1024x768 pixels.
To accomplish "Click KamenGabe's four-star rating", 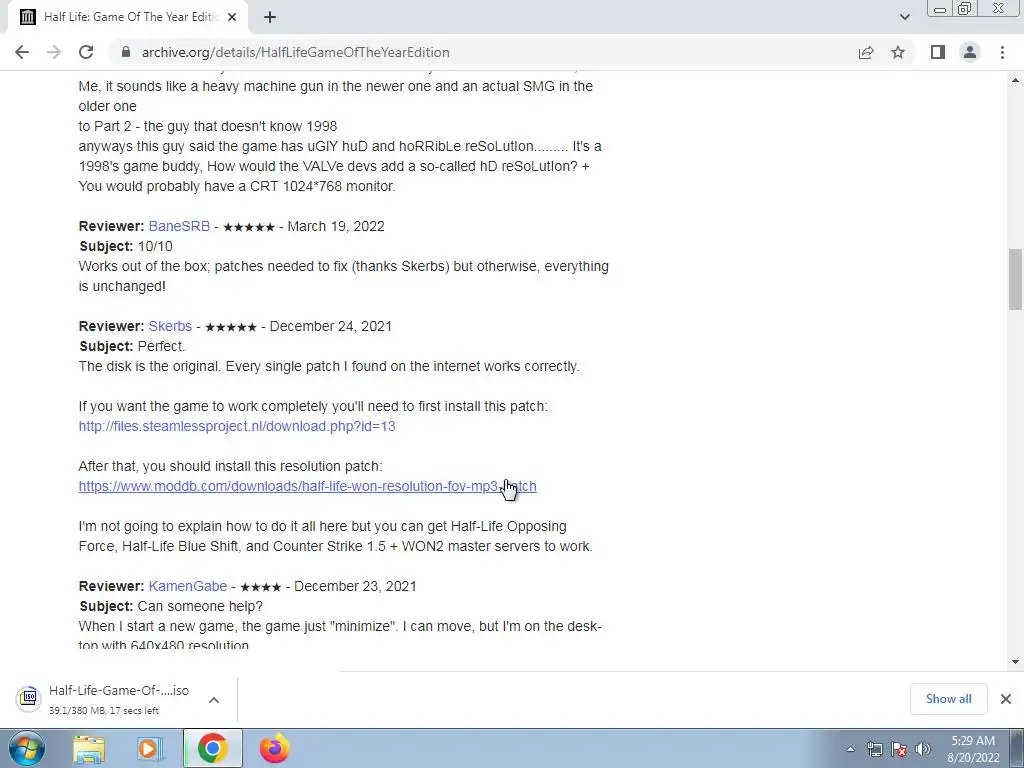I will (x=261, y=587).
